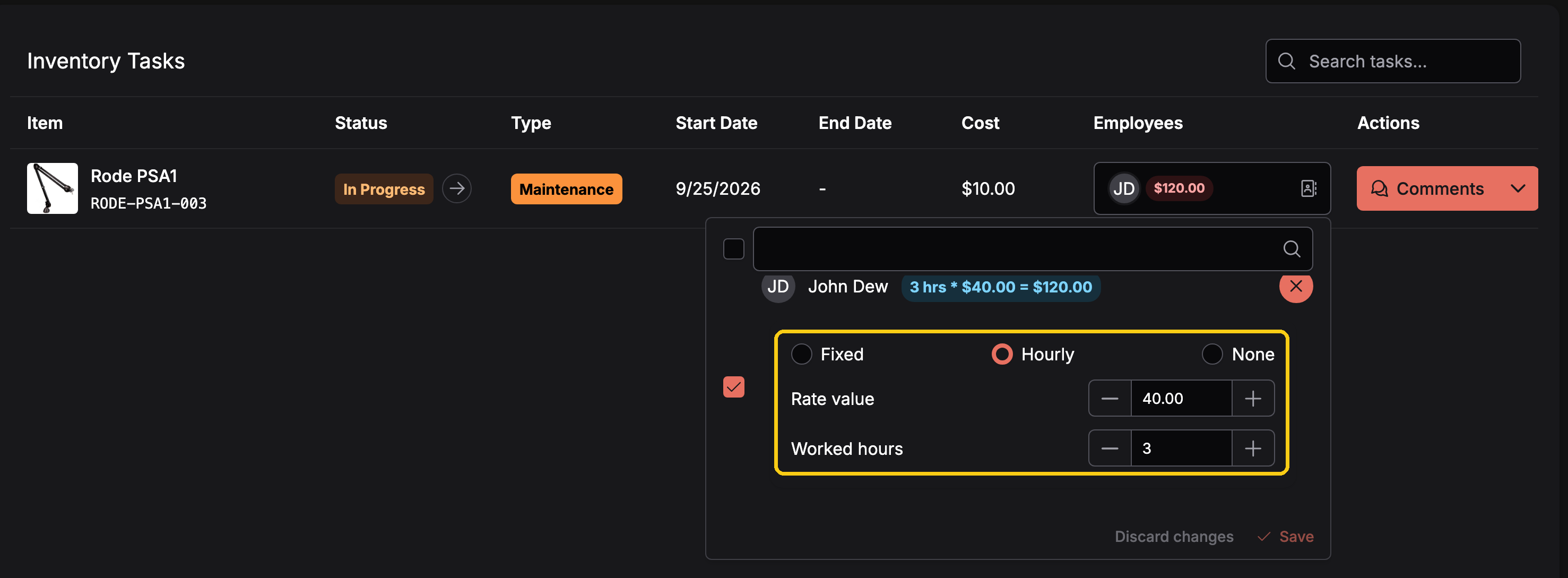Sort by the Item column header
The image size is (1568, 578).
click(45, 123)
